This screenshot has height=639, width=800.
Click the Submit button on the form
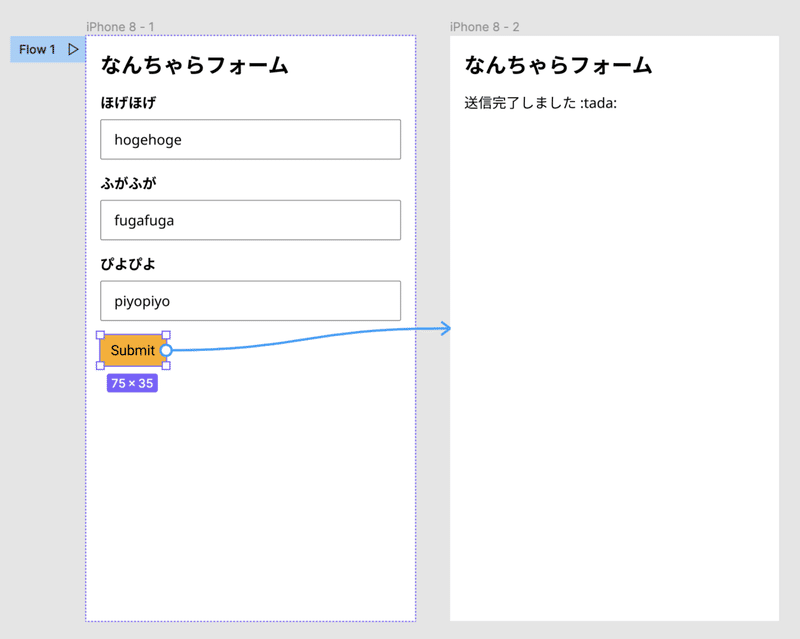pyautogui.click(x=132, y=350)
